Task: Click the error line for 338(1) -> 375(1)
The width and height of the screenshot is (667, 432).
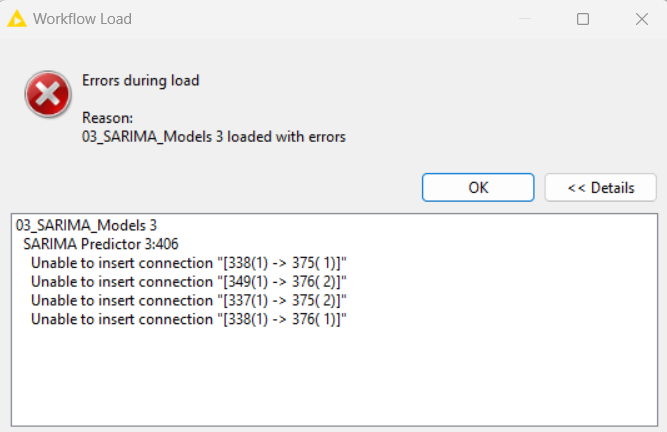Action: pyautogui.click(x=189, y=263)
